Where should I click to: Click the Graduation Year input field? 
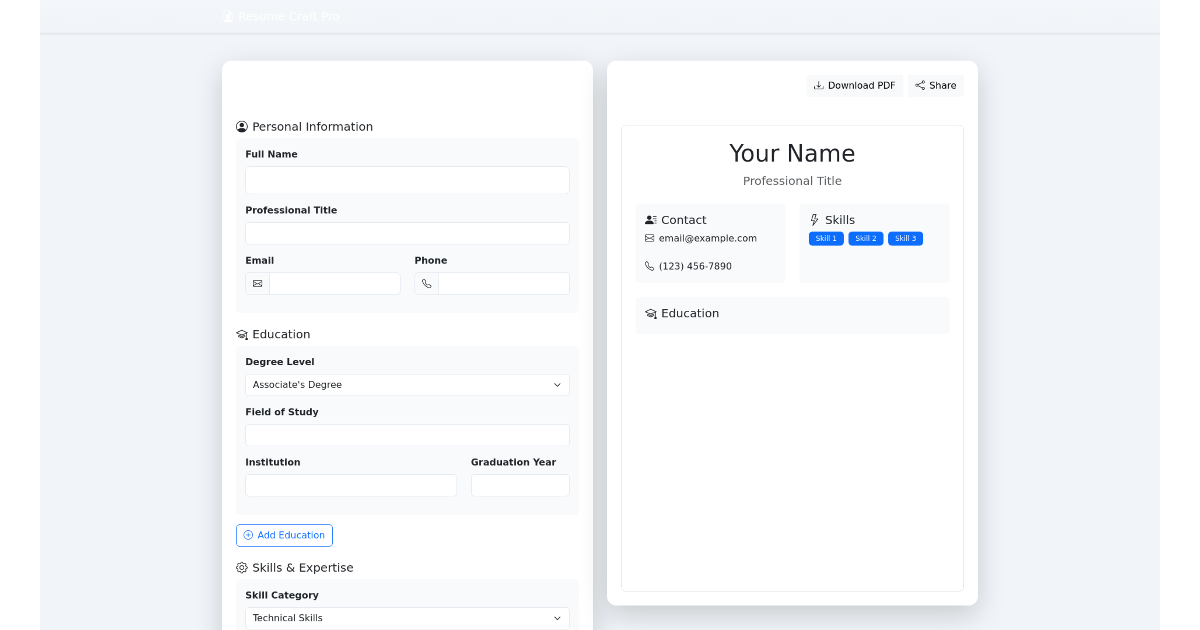(520, 485)
